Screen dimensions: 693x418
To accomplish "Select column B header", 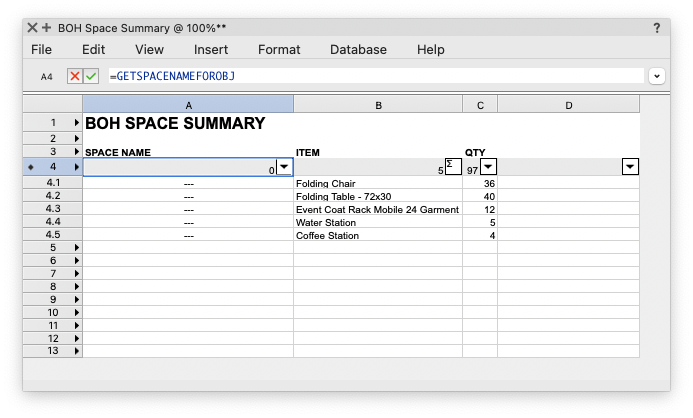I will [x=378, y=104].
